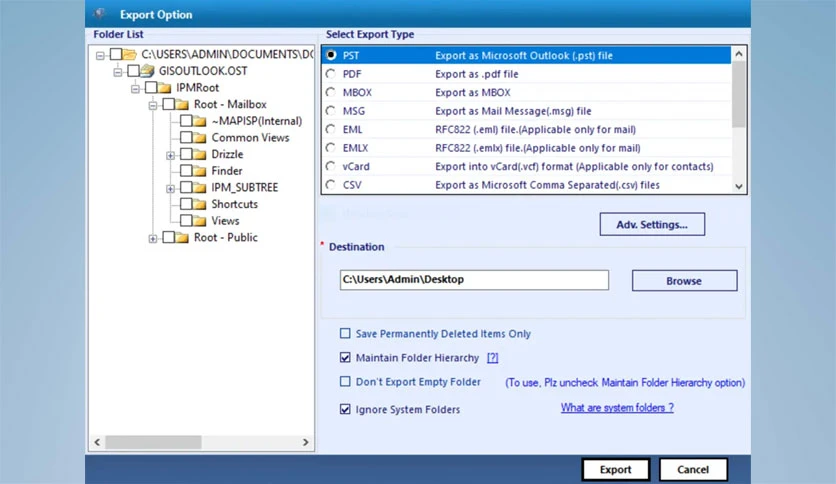Expand the Root - Public node

pos(152,239)
